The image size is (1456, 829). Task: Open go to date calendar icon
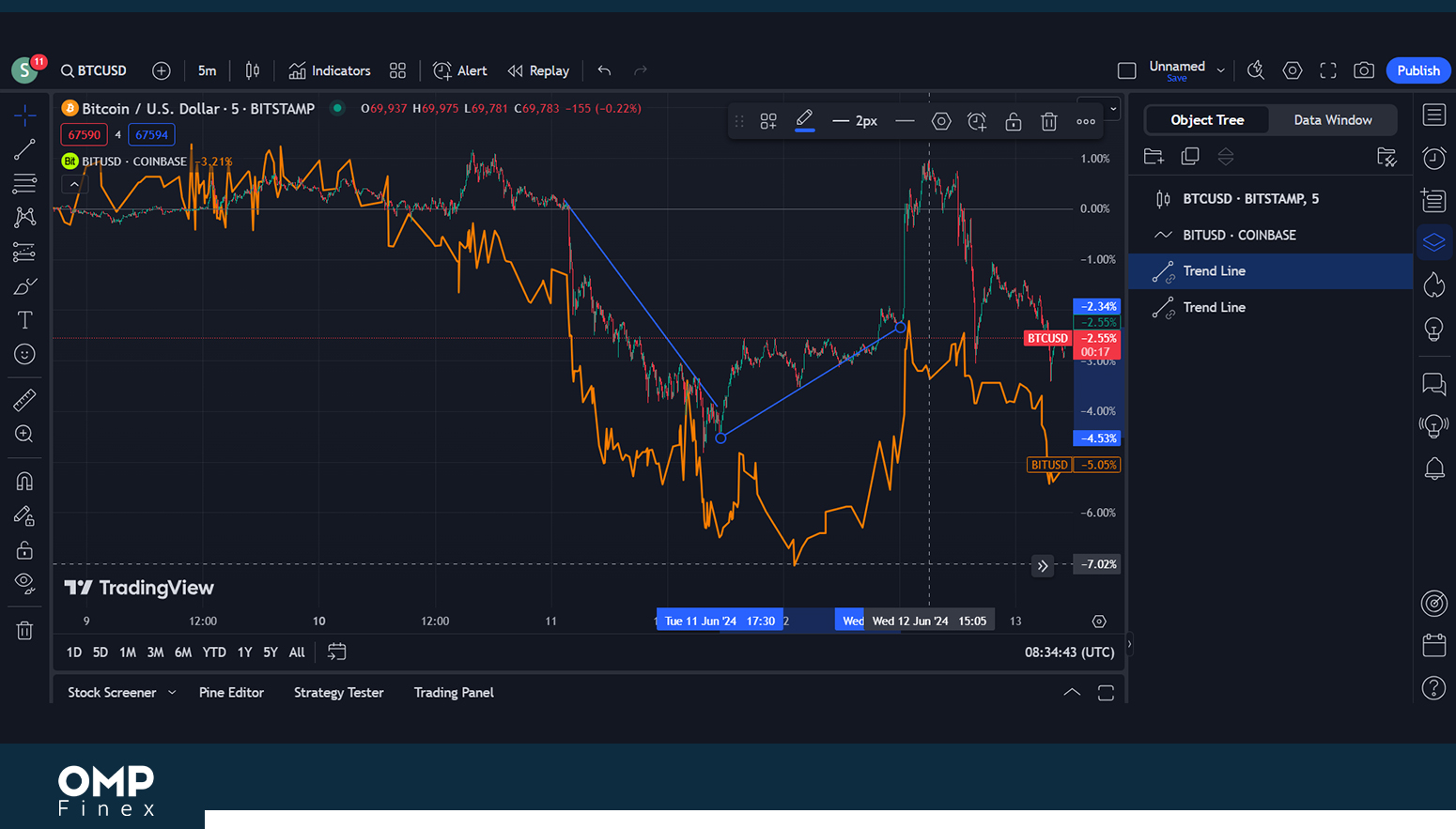pyautogui.click(x=336, y=652)
